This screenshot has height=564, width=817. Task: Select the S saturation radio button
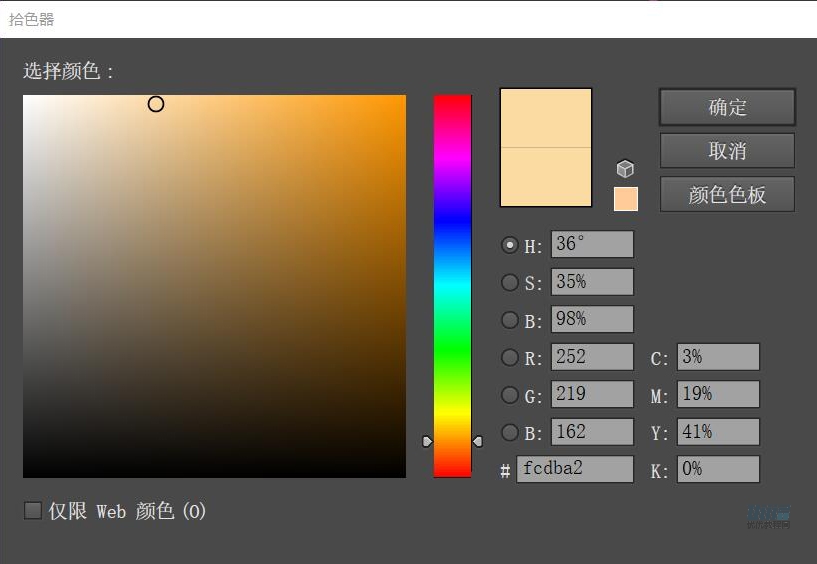click(x=510, y=283)
